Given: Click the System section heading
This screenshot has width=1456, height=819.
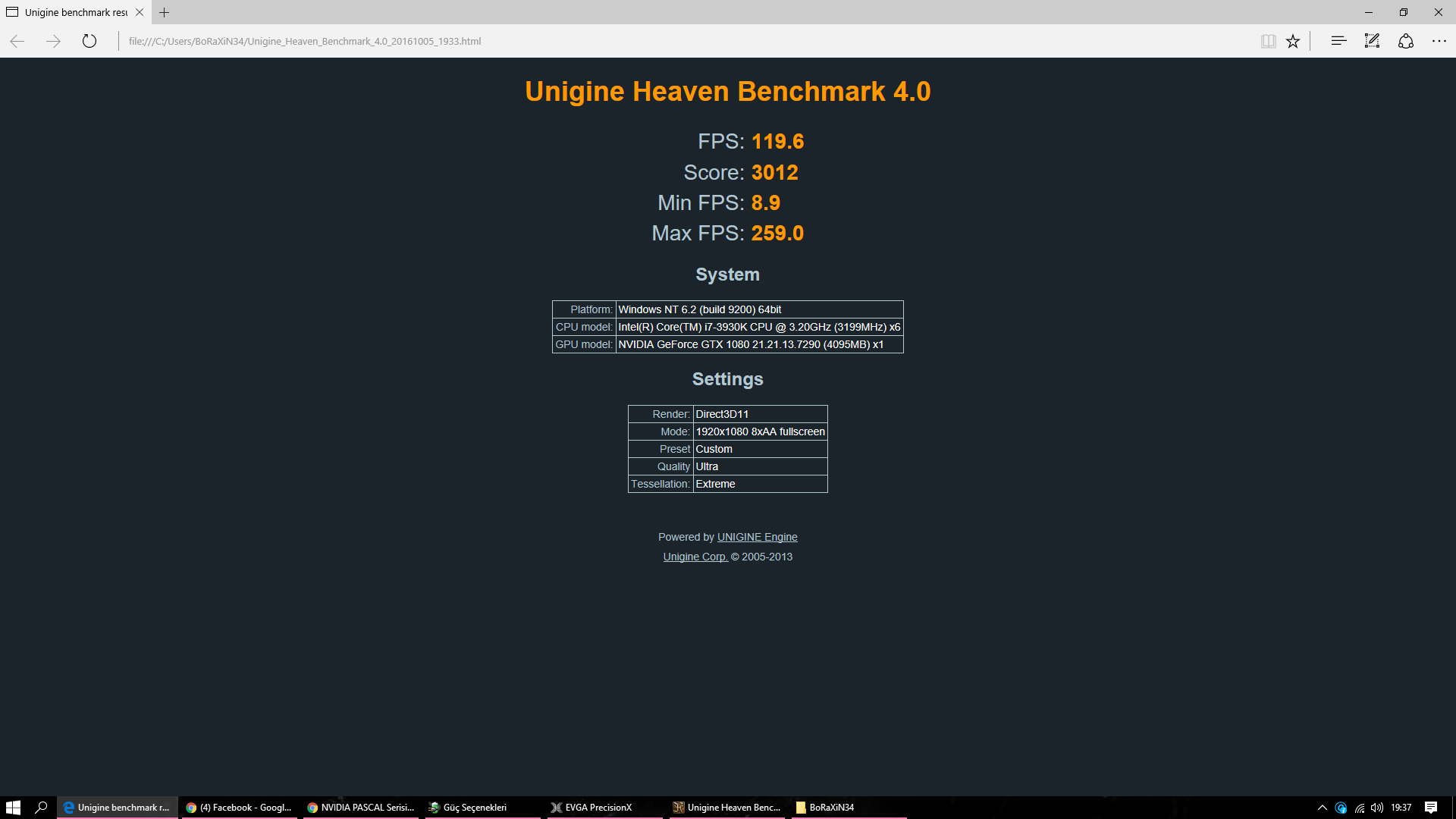Looking at the screenshot, I should click(728, 275).
